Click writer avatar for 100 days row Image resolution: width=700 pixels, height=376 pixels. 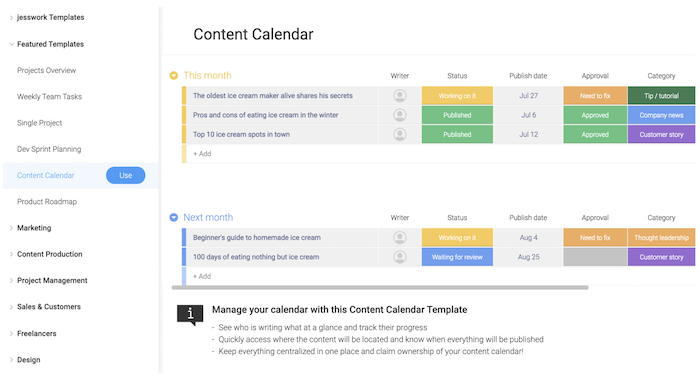click(400, 257)
